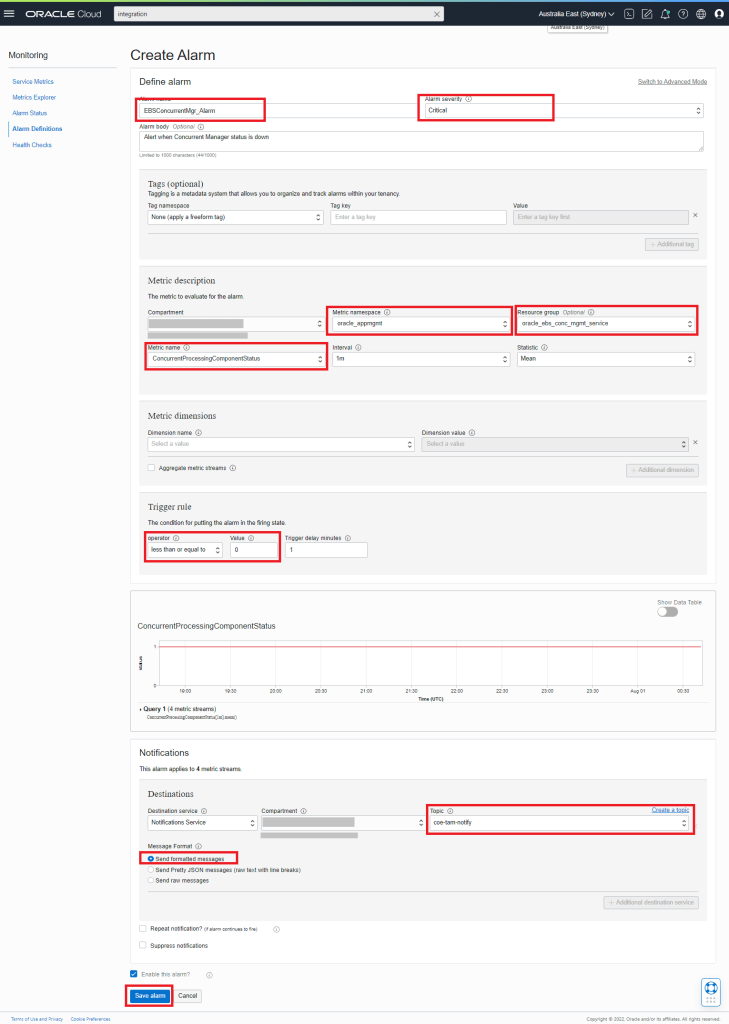Click the notifications bell icon
The image size is (729, 1024).
pyautogui.click(x=665, y=14)
